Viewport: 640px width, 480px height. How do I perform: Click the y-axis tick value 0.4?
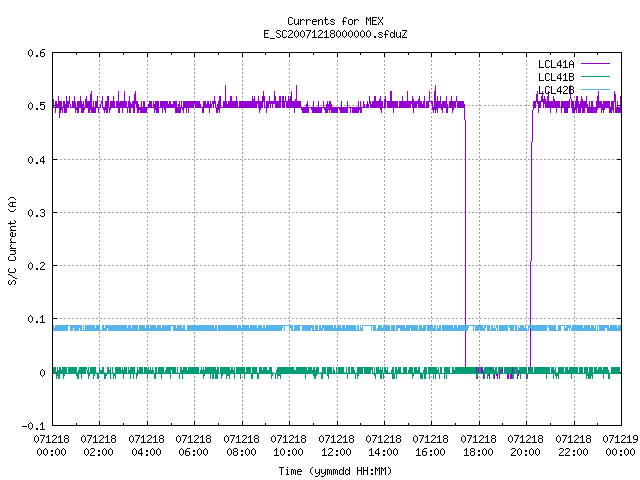(x=36, y=160)
